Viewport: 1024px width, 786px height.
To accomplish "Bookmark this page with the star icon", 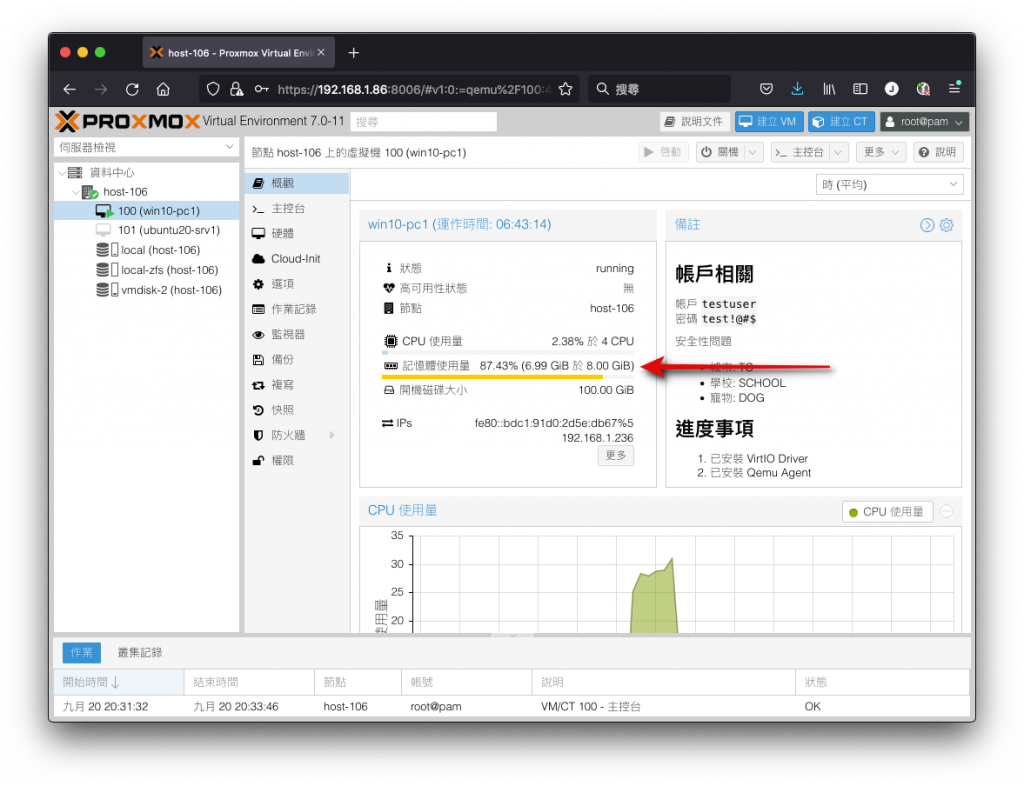I will pos(566,89).
